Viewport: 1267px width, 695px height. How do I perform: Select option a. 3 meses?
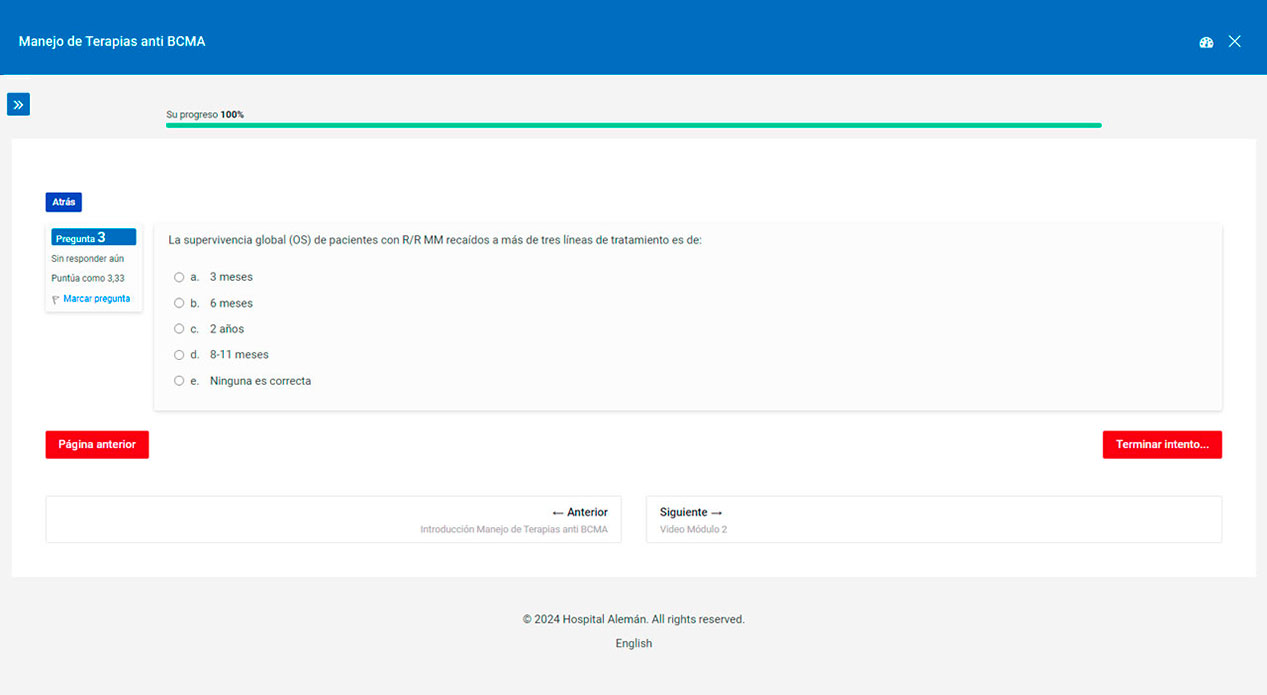tap(179, 277)
